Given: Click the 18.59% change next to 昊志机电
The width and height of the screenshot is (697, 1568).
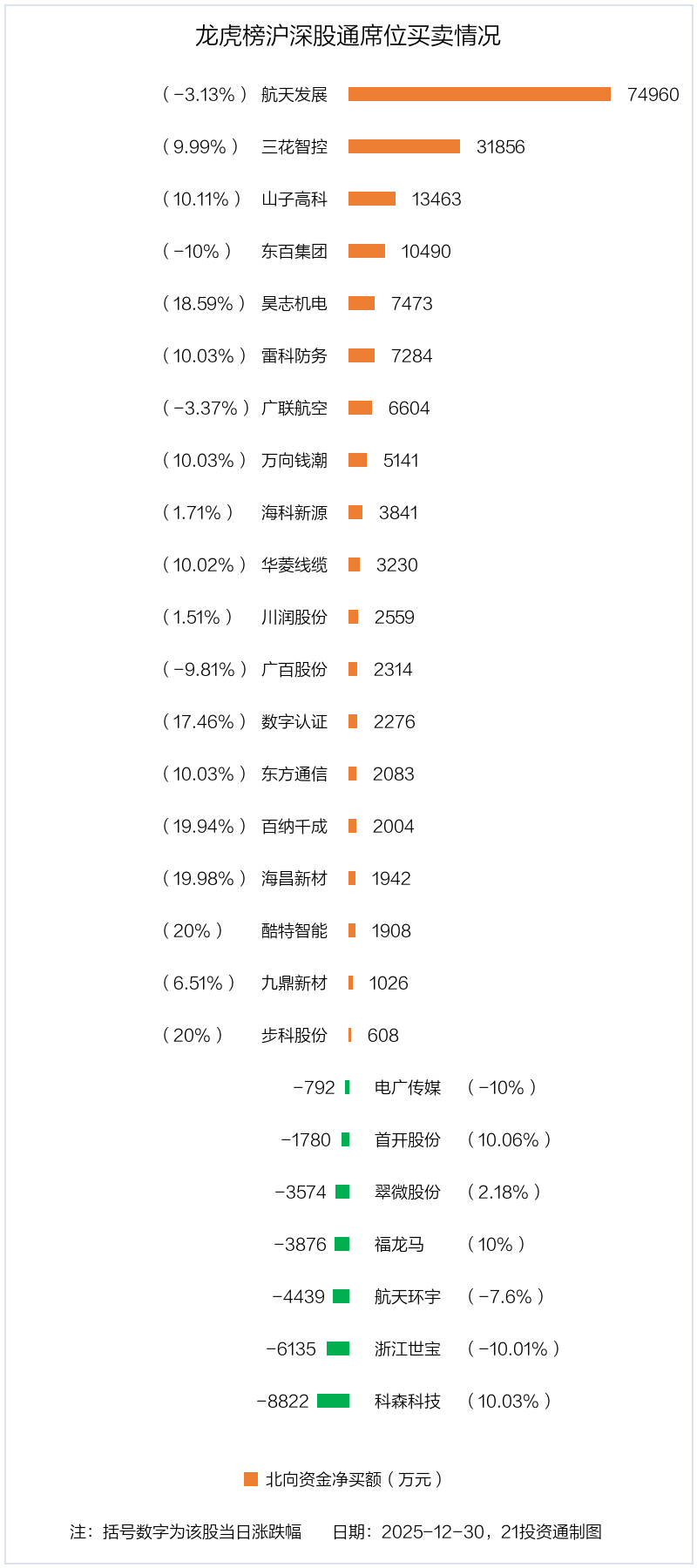Looking at the screenshot, I should pos(204,304).
